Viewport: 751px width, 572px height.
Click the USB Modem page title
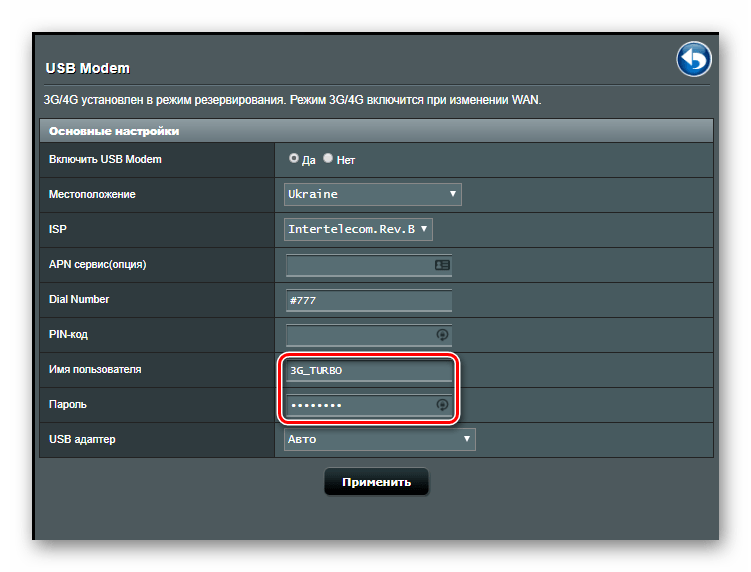[88, 68]
